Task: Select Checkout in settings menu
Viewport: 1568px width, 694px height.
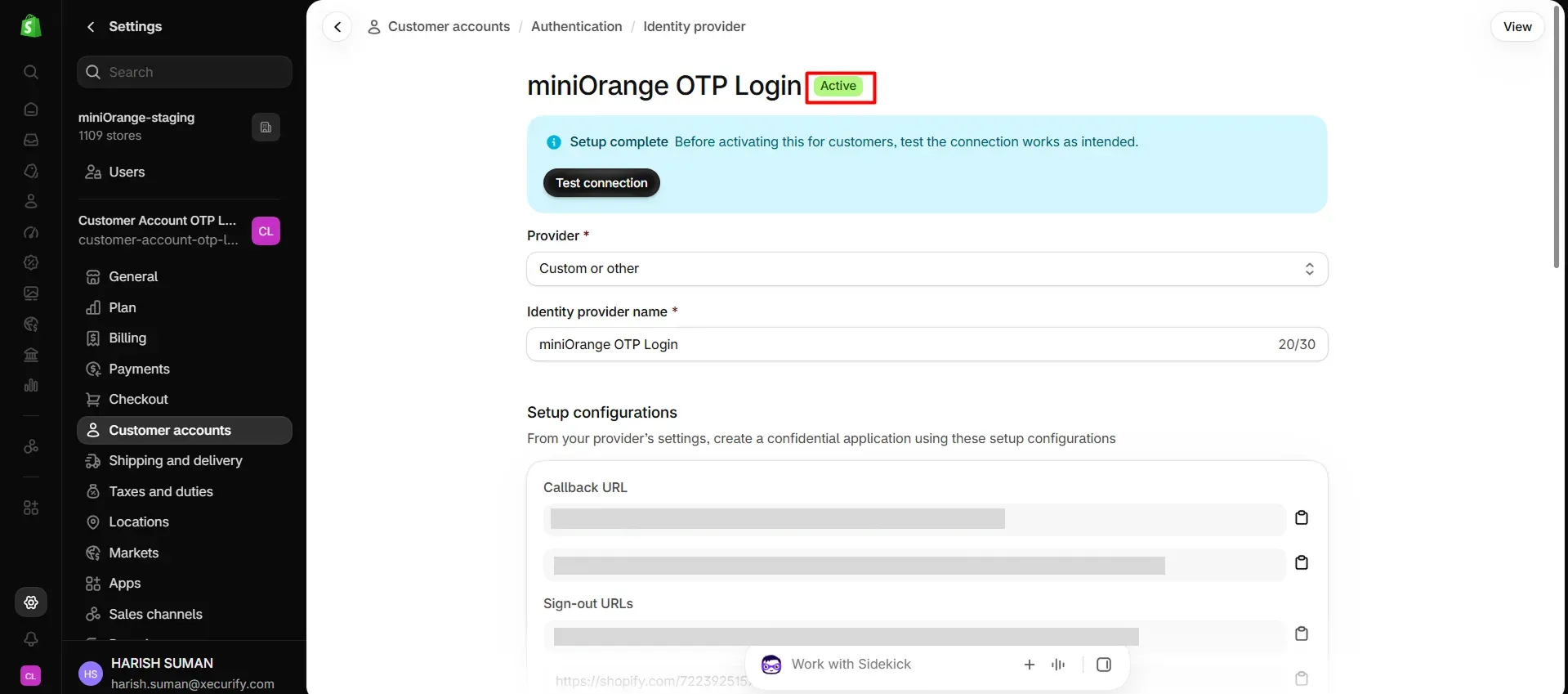Action: click(x=185, y=400)
